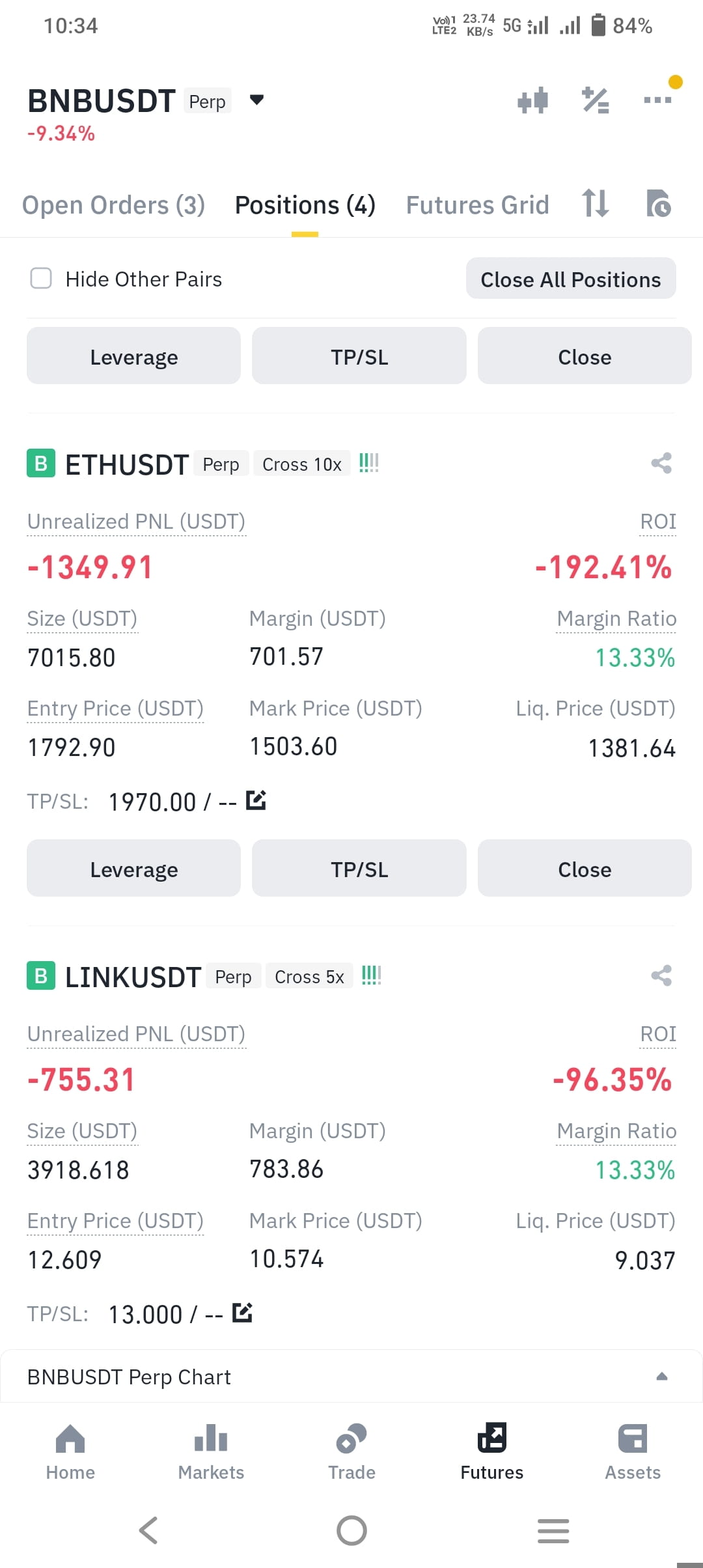The width and height of the screenshot is (703, 1568).
Task: Share the ETHUSDT position
Action: pyautogui.click(x=661, y=463)
